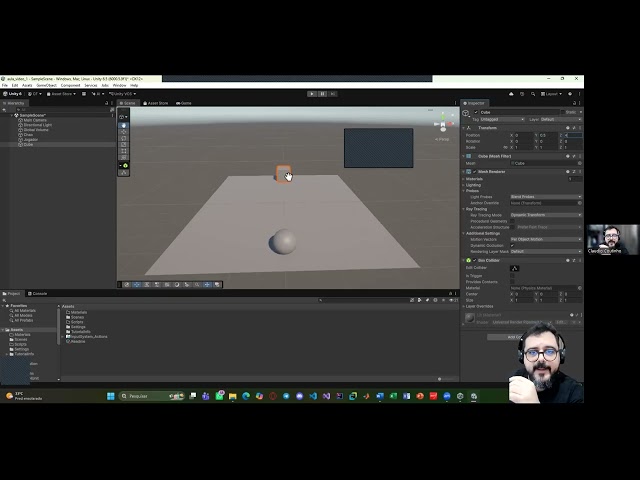Toggle the Procedural Geometry checkbox
This screenshot has height=480, width=640.
pyautogui.click(x=512, y=221)
